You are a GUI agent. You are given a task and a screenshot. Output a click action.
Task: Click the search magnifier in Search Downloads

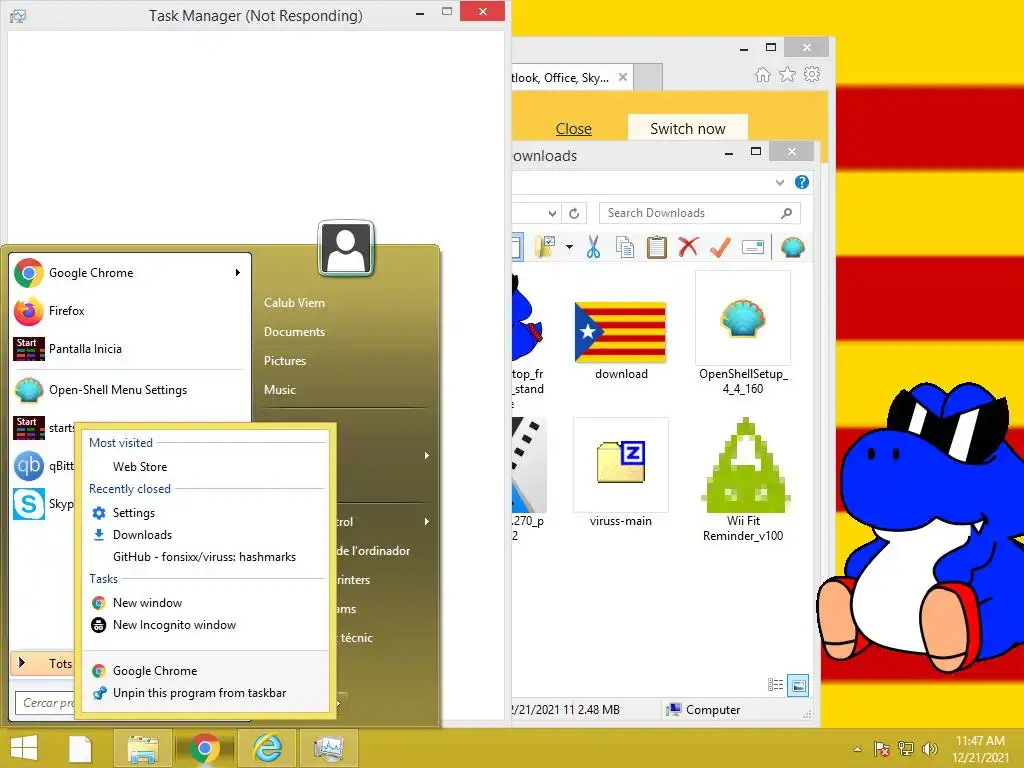coord(787,213)
